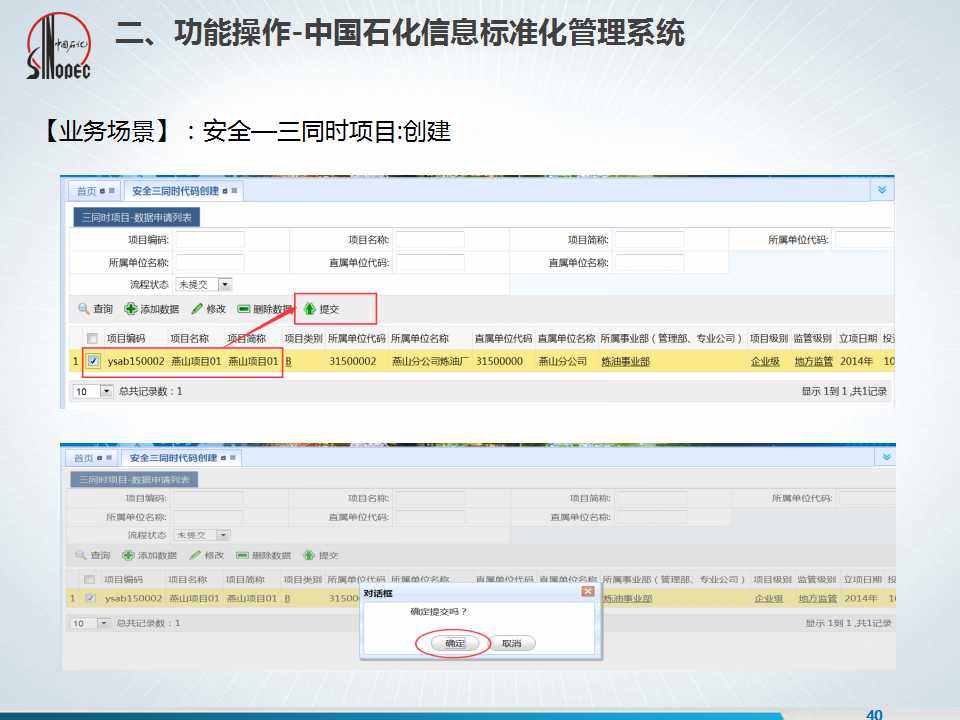Open the 地方监管 link in the lower screenshot
The image size is (960, 720).
818,598
